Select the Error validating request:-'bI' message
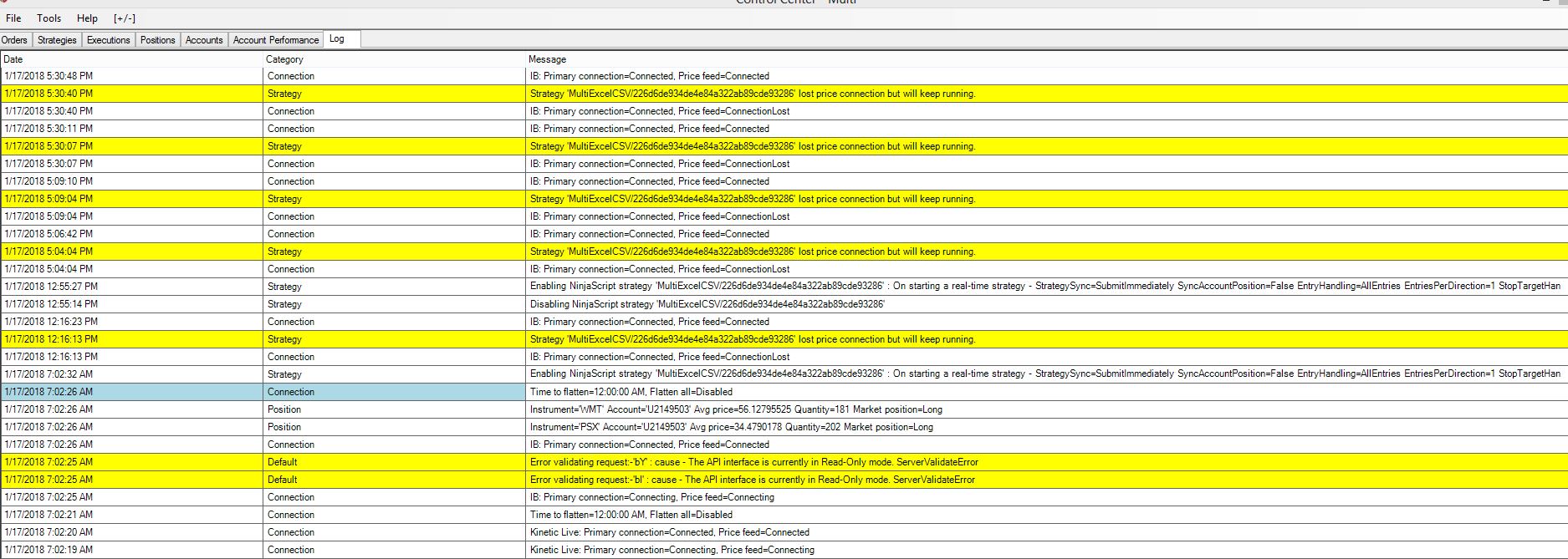This screenshot has height=559, width=1568. (x=753, y=480)
